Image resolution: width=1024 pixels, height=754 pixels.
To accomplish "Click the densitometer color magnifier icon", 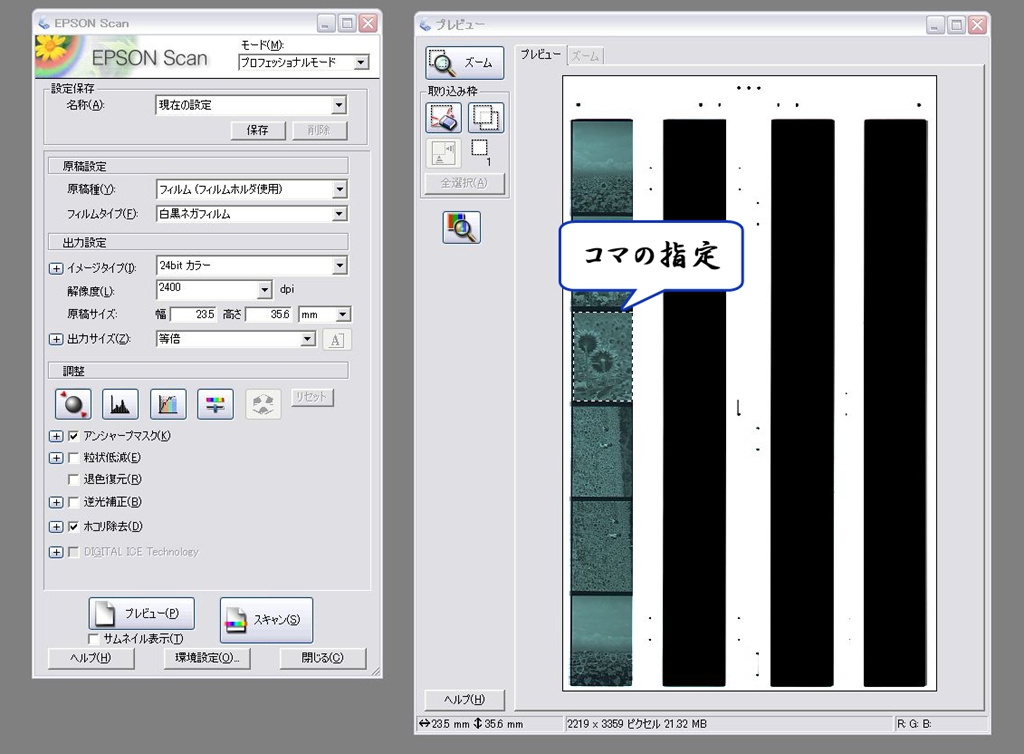I will pos(462,228).
